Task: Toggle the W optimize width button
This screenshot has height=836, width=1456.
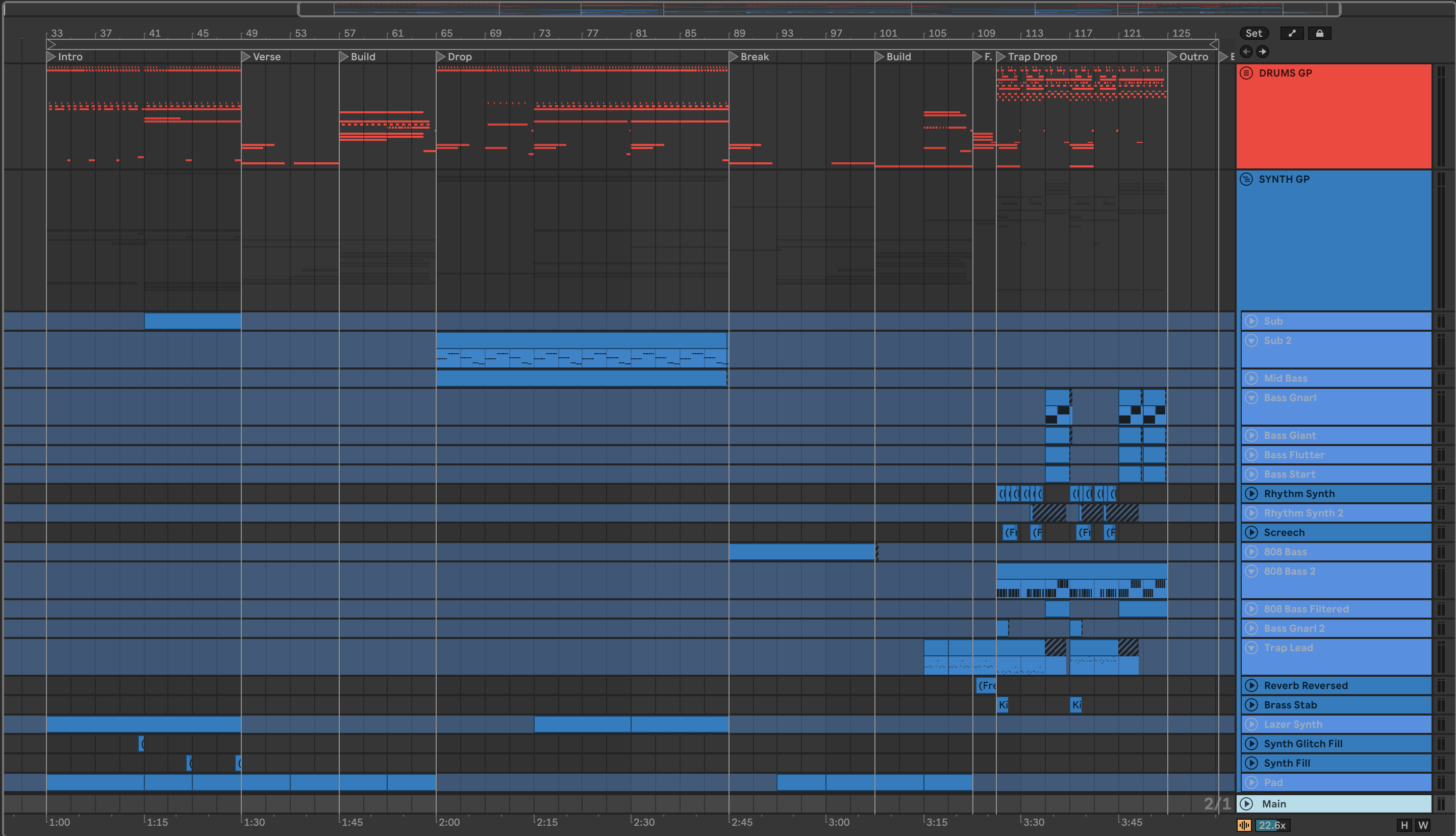Action: click(1423, 825)
